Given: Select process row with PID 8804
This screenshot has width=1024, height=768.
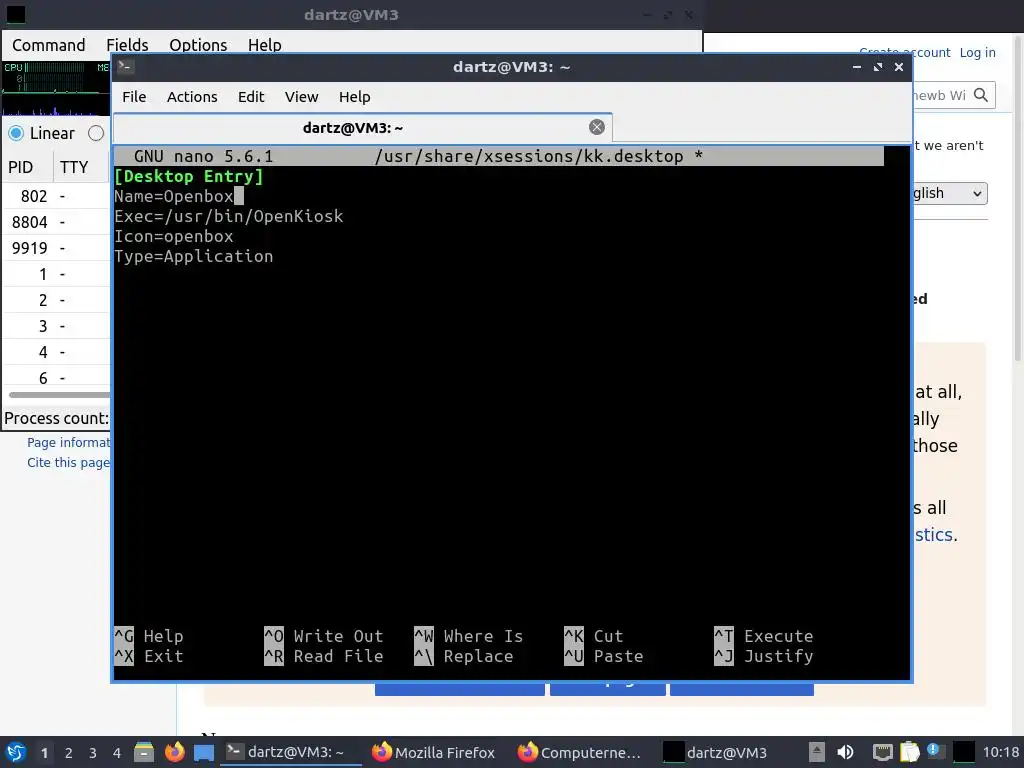Looking at the screenshot, I should tap(57, 222).
